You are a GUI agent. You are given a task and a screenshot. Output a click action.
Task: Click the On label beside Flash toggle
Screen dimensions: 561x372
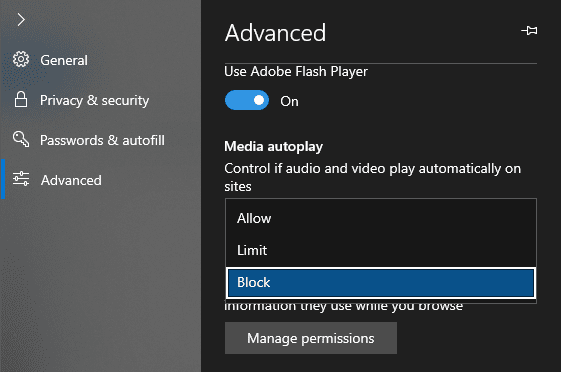(289, 101)
